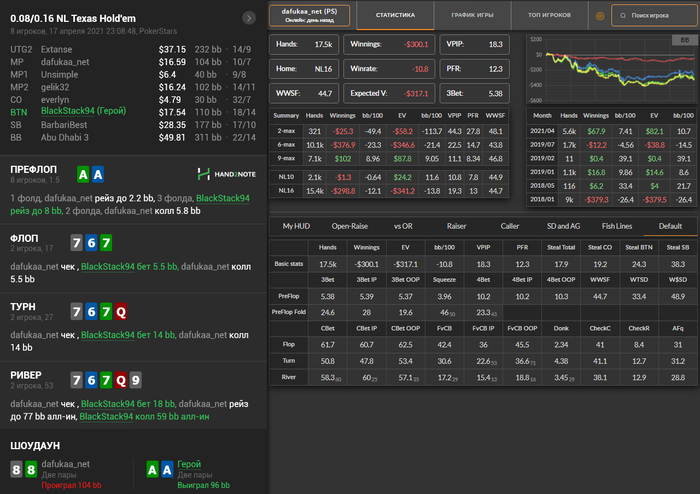Click the hero's green Ace at showdown

click(152, 469)
